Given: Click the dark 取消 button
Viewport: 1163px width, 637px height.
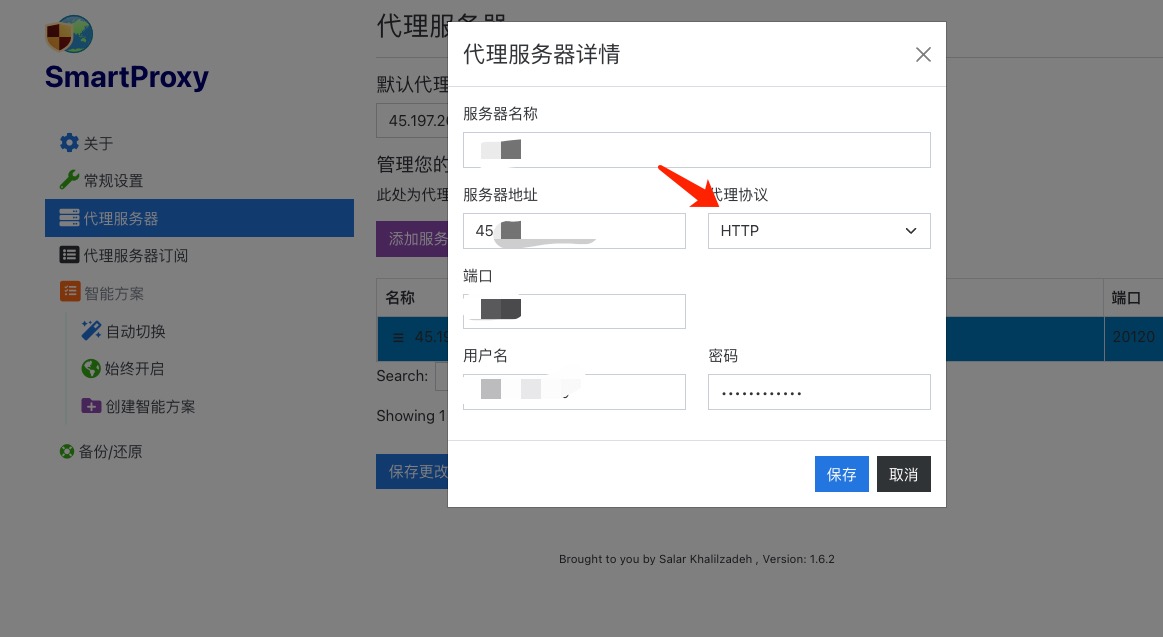Looking at the screenshot, I should coord(903,474).
